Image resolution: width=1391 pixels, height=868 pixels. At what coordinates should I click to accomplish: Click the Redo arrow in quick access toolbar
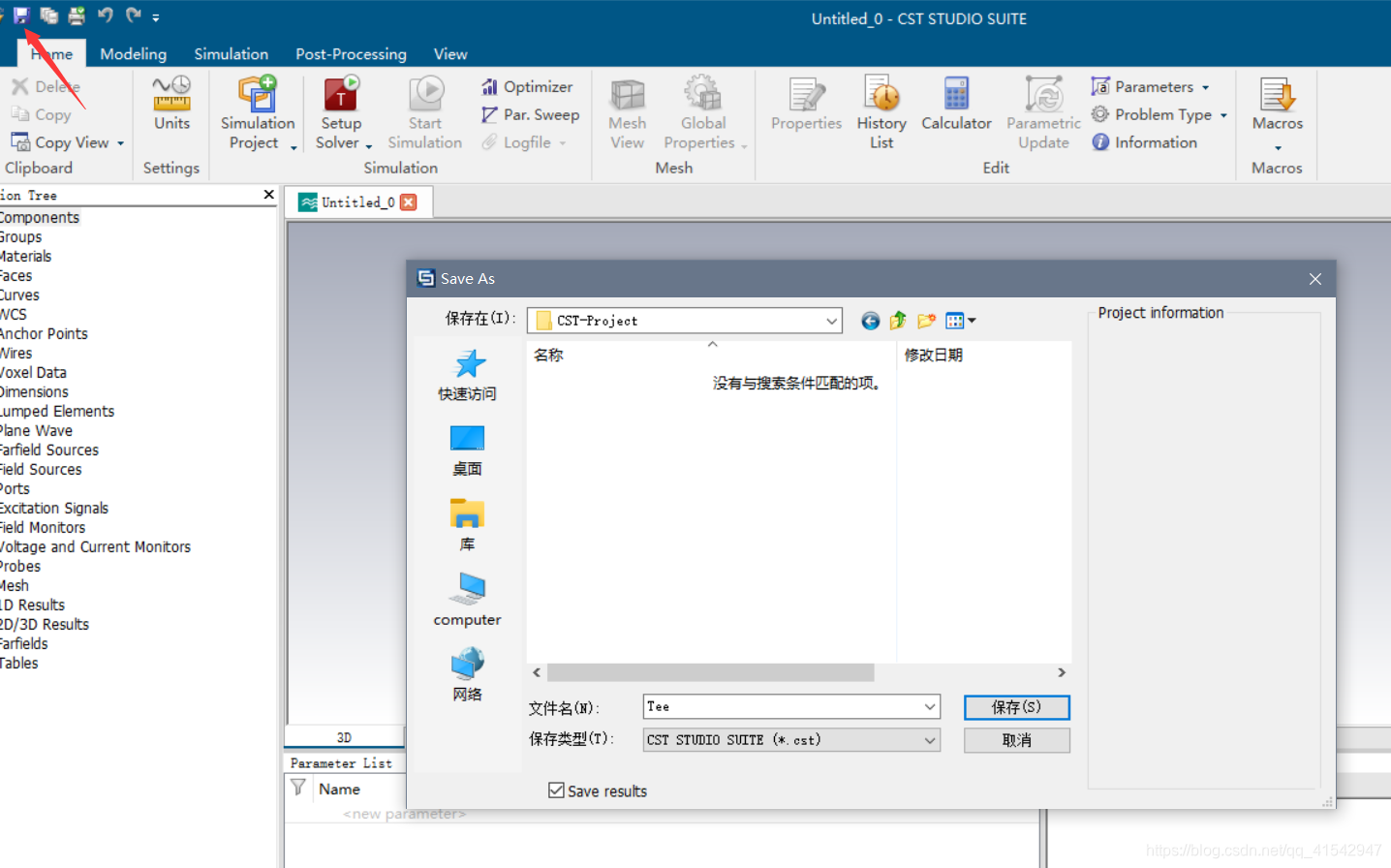[133, 15]
